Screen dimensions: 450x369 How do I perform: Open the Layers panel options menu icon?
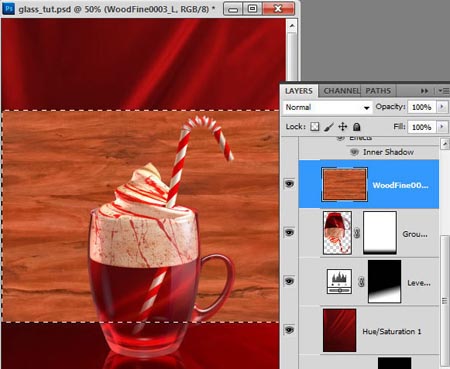pos(444,91)
